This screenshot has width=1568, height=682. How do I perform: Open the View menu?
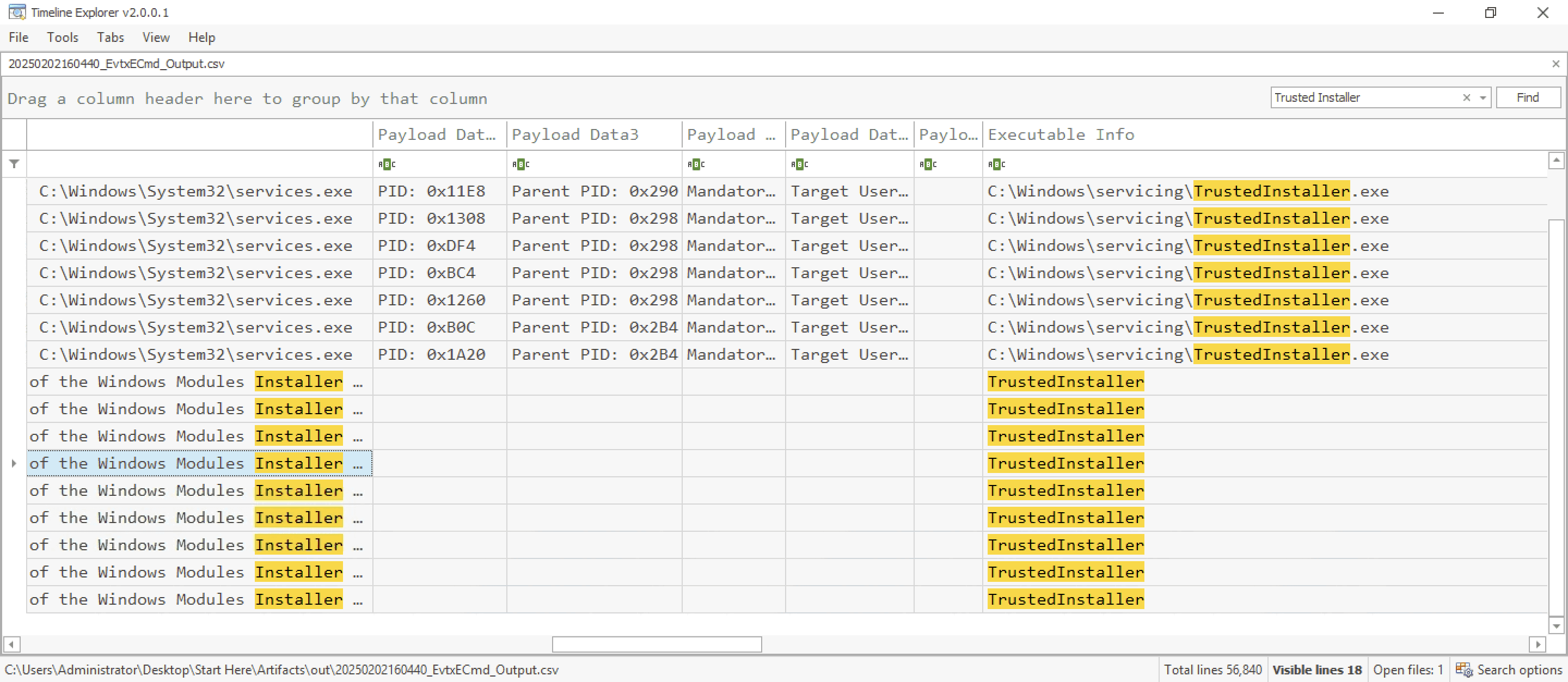[x=156, y=38]
